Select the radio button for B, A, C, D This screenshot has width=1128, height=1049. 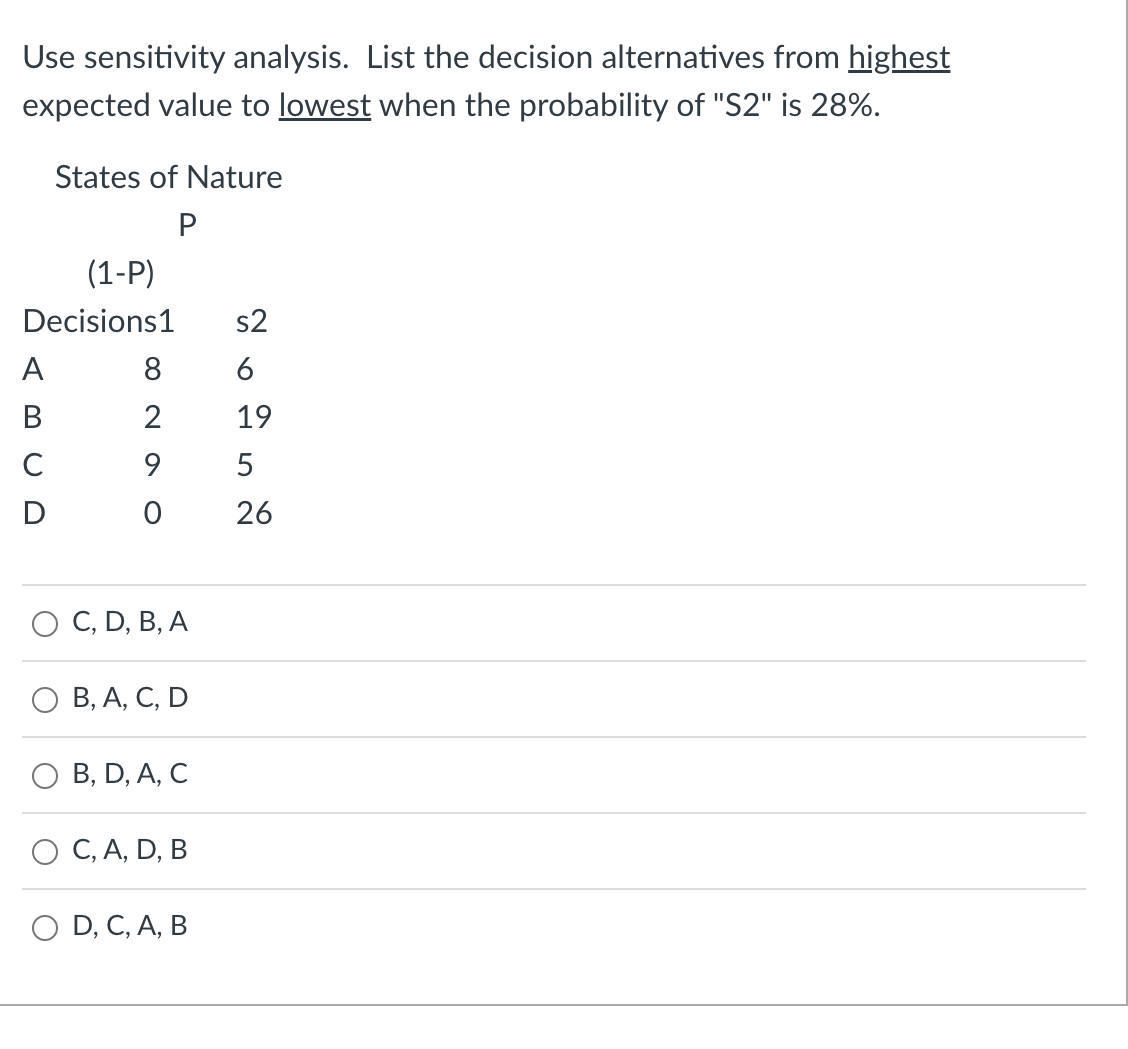[44, 699]
